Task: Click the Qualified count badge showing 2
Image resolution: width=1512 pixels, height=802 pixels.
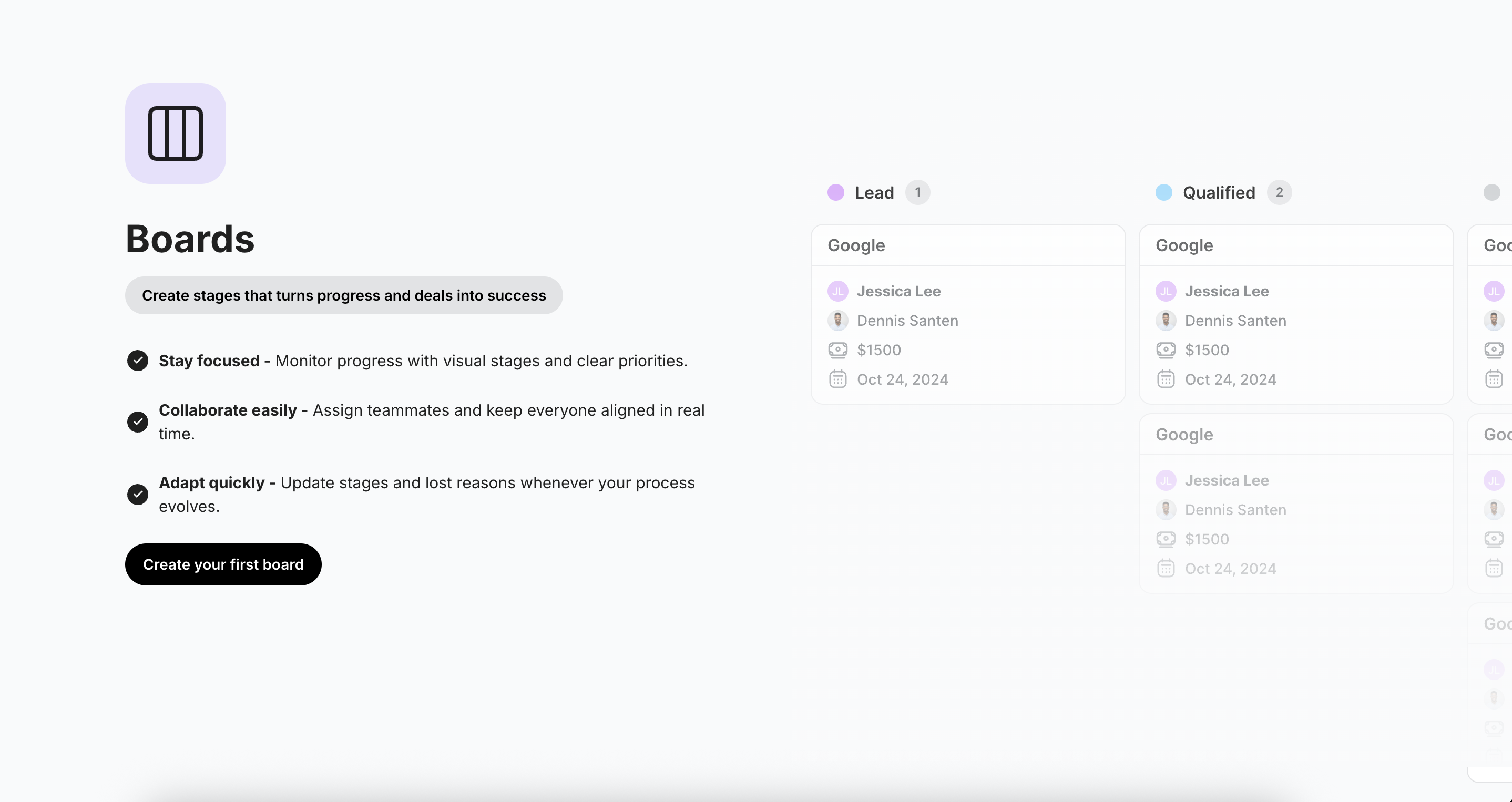Action: pyautogui.click(x=1280, y=192)
